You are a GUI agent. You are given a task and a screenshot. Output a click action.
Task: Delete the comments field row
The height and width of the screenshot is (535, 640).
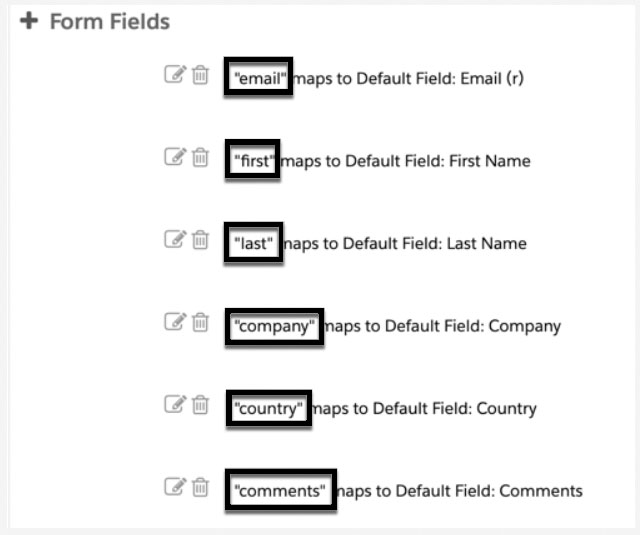click(x=200, y=487)
